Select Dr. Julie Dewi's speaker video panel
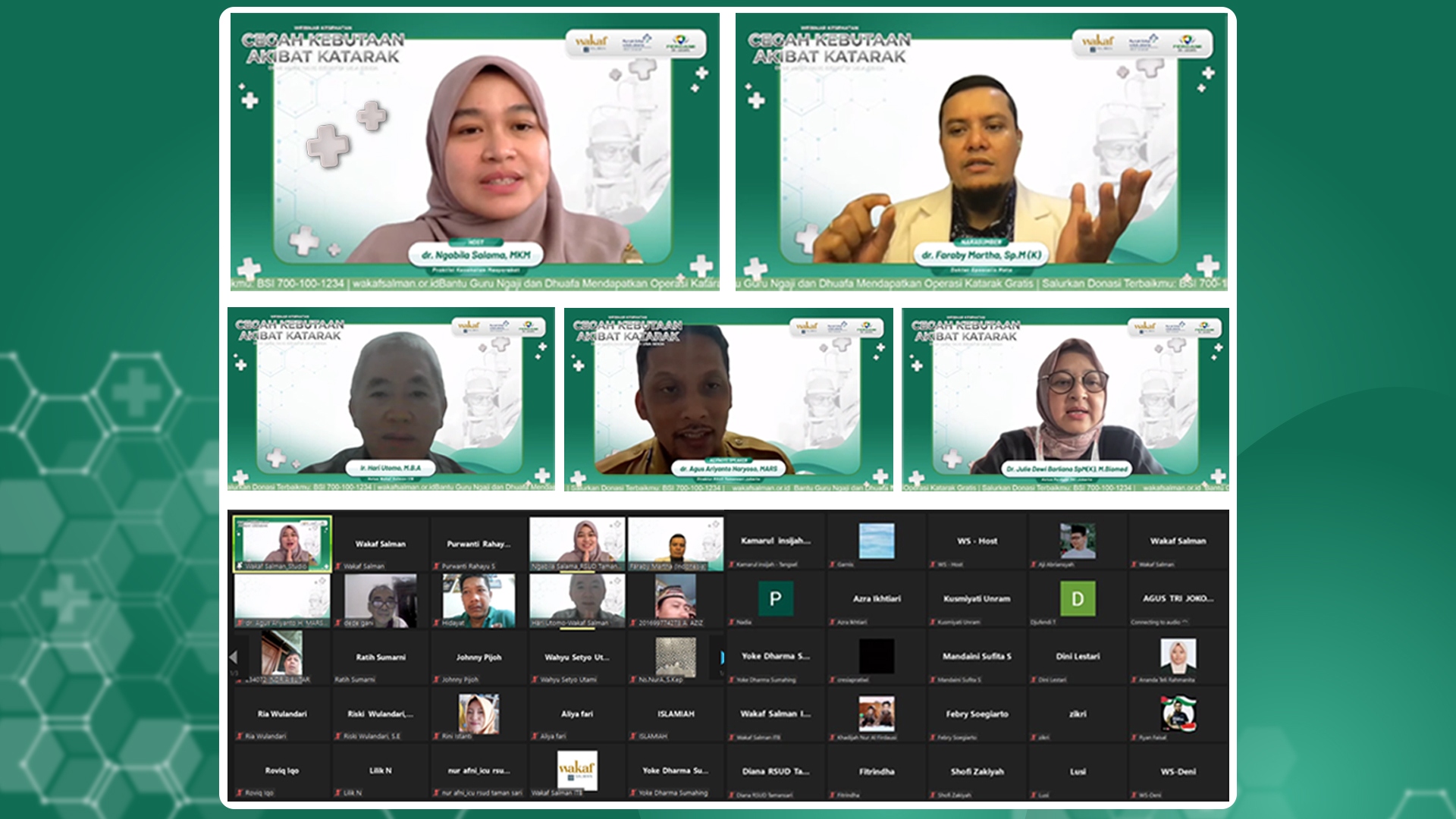This screenshot has height=819, width=1456. 1065,399
